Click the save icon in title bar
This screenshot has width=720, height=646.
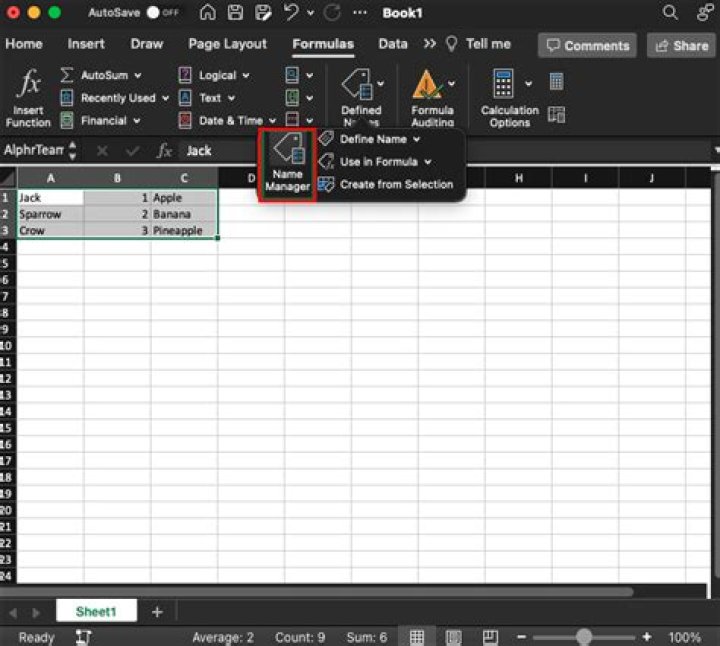[x=236, y=13]
